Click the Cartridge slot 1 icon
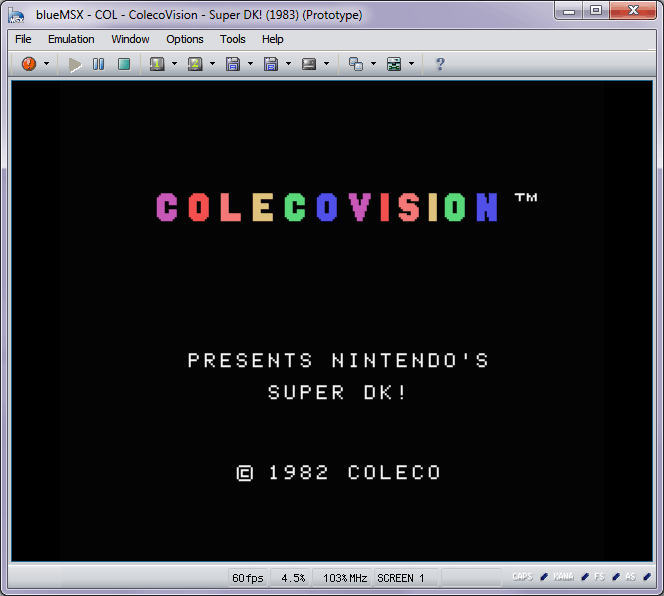 click(157, 64)
